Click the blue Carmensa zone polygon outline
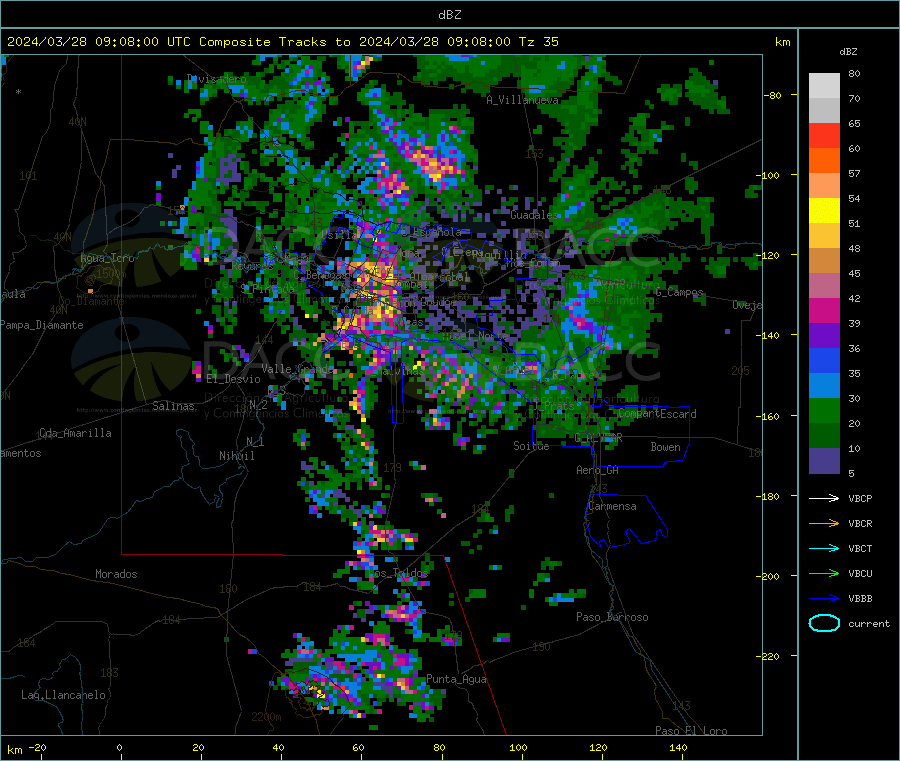 pyautogui.click(x=627, y=519)
